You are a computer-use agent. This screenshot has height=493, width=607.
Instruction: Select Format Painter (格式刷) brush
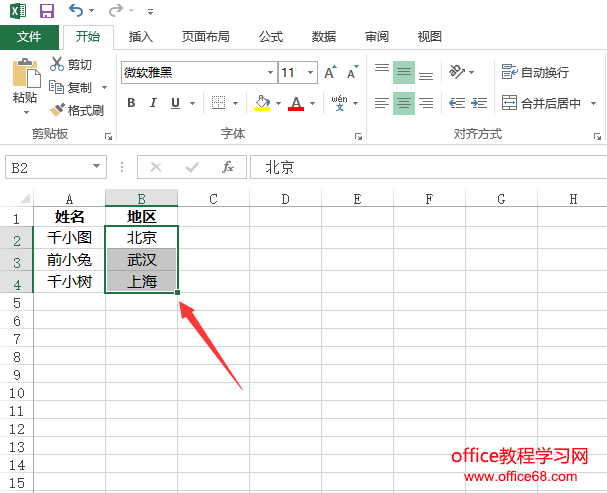57,110
